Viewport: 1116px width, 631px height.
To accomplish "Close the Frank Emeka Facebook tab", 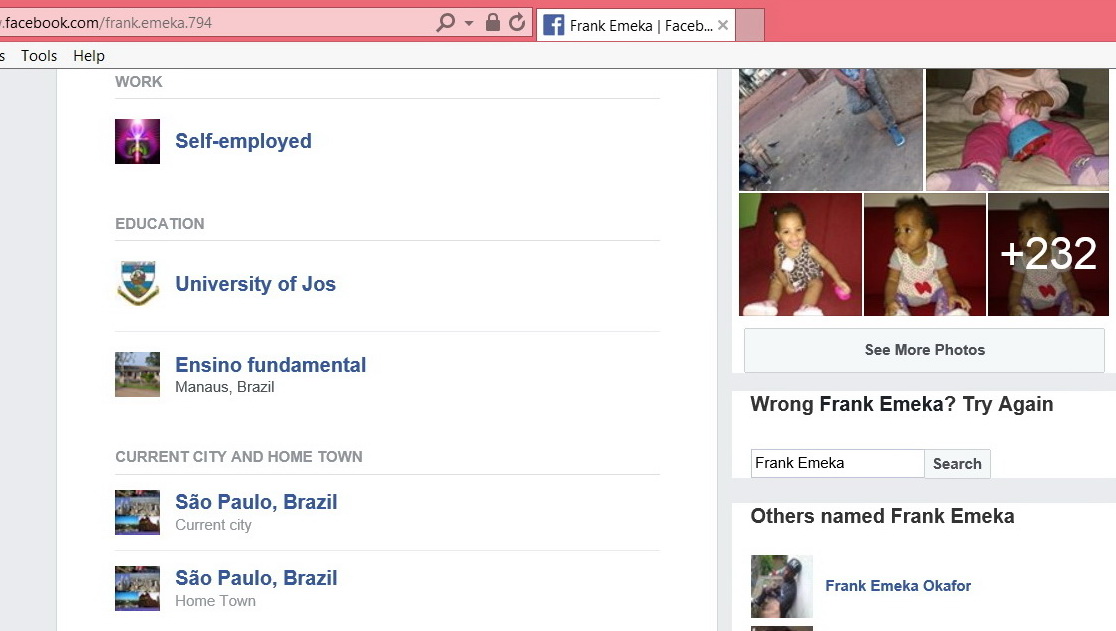I will 723,25.
